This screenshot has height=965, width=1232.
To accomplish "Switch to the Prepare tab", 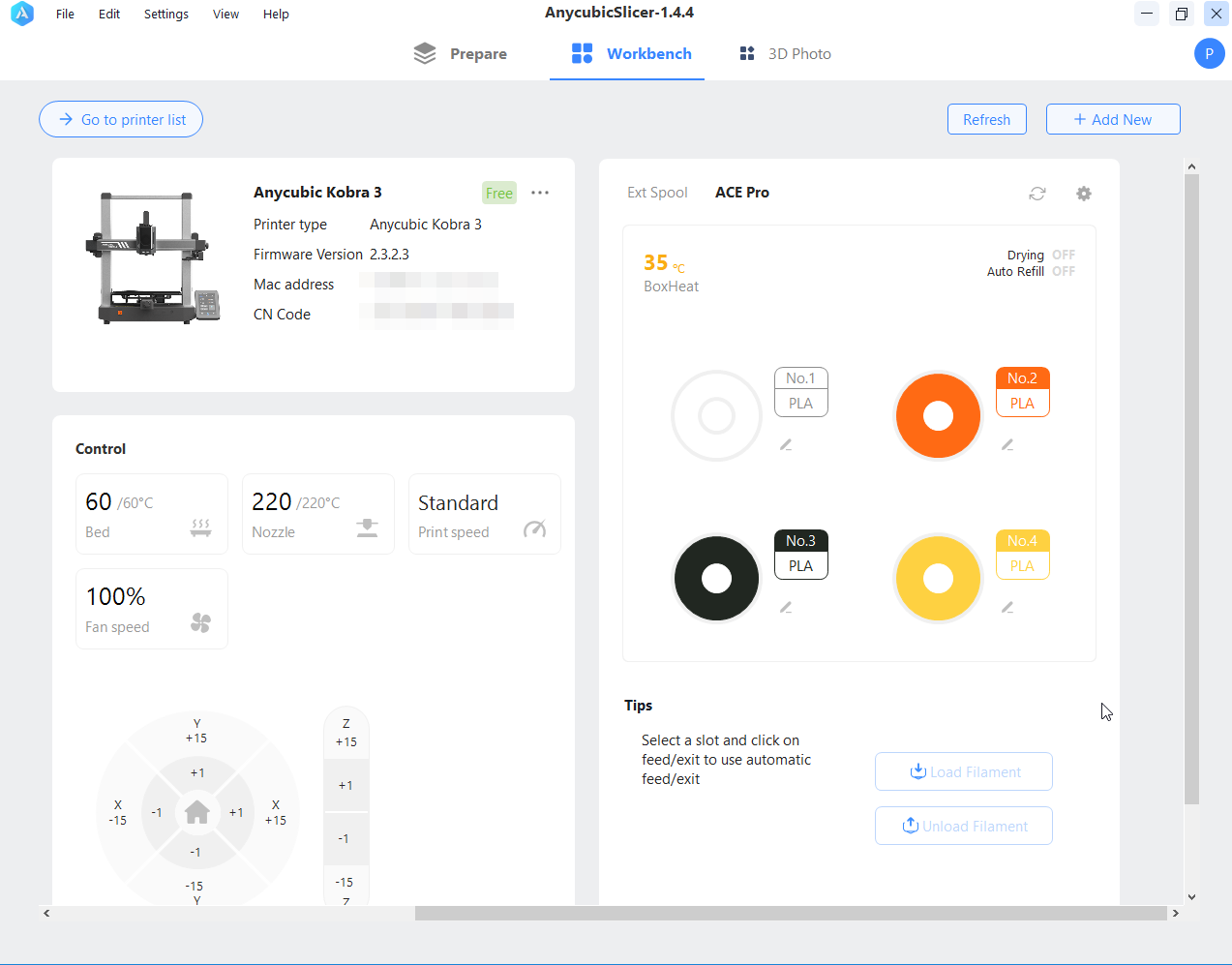I will click(460, 54).
